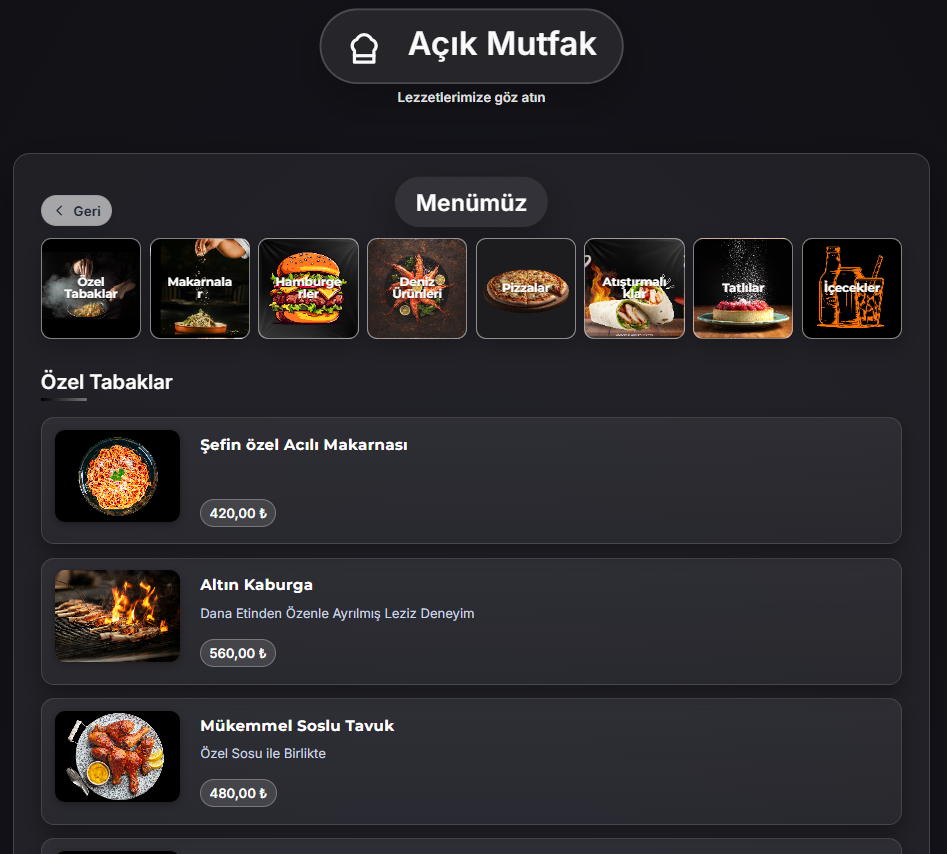This screenshot has width=947, height=854.
Task: Click the 560,00 ₺ price badge
Action: (x=238, y=653)
